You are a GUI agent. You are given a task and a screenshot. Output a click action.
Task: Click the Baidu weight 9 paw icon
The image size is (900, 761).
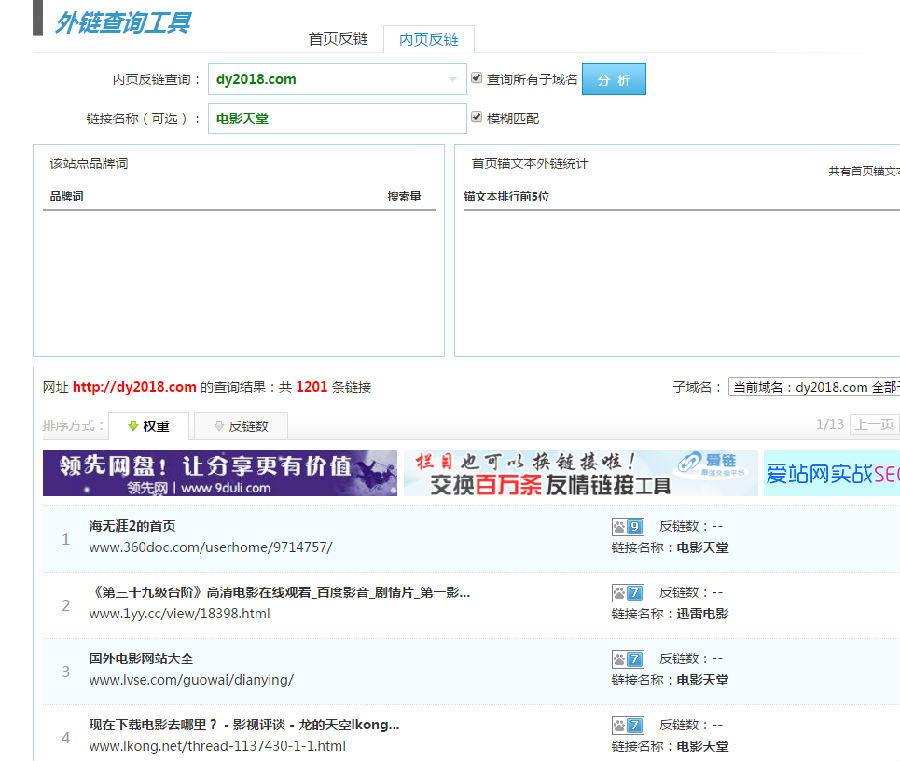tap(627, 526)
